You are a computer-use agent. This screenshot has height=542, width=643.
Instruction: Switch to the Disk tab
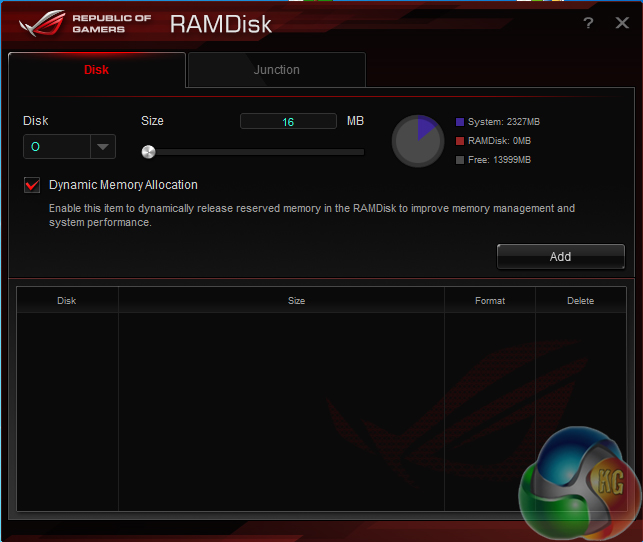point(96,70)
